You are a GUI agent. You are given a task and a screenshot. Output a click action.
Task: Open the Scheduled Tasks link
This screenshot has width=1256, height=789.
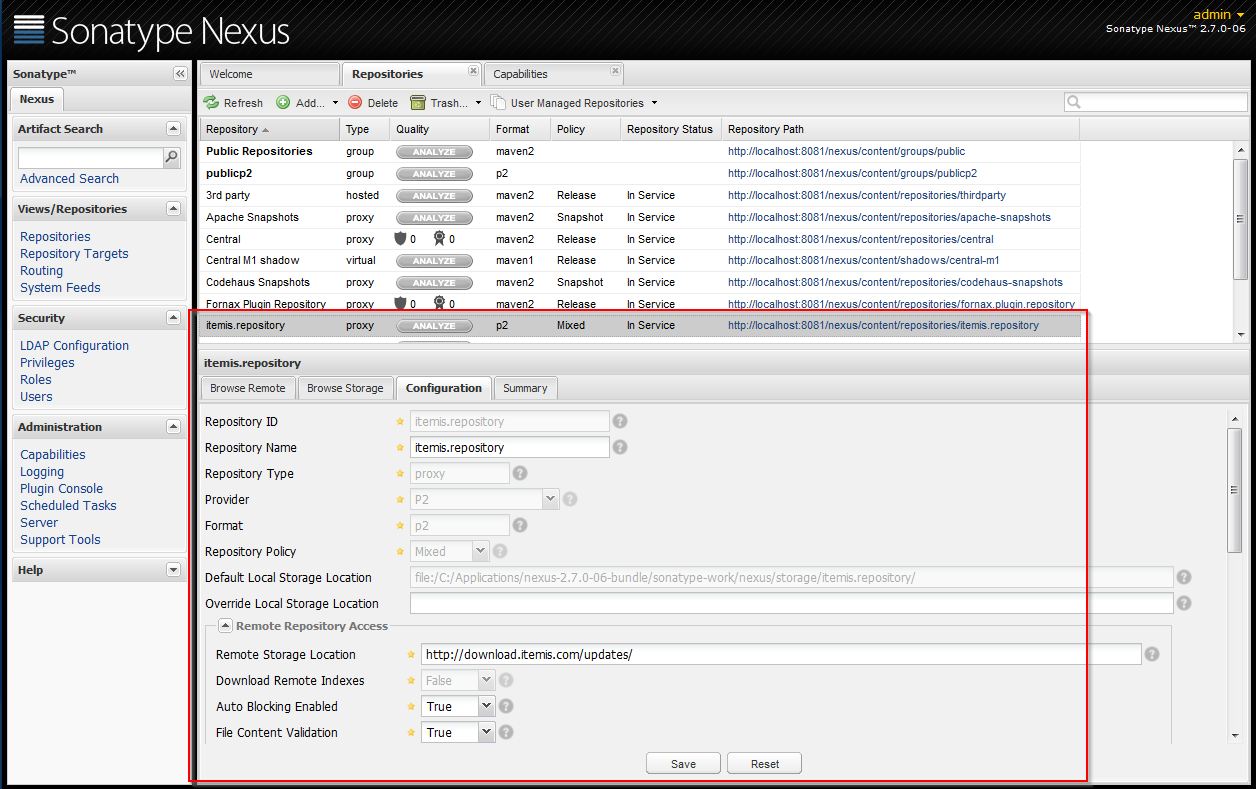pyautogui.click(x=68, y=505)
